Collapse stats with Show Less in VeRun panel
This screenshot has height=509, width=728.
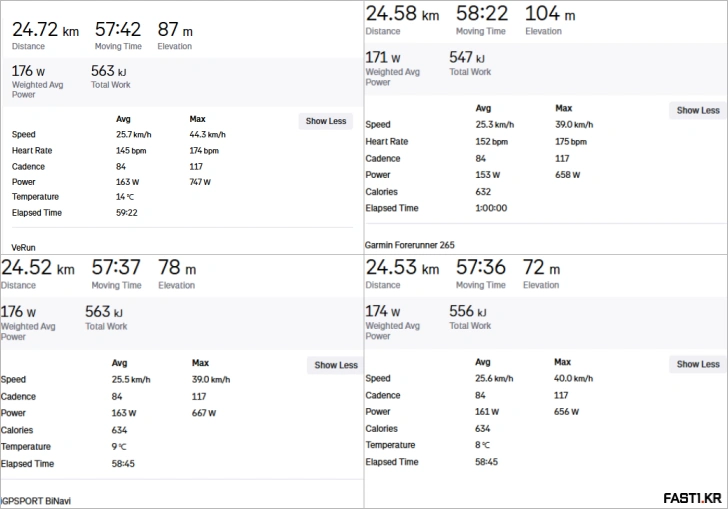click(326, 121)
